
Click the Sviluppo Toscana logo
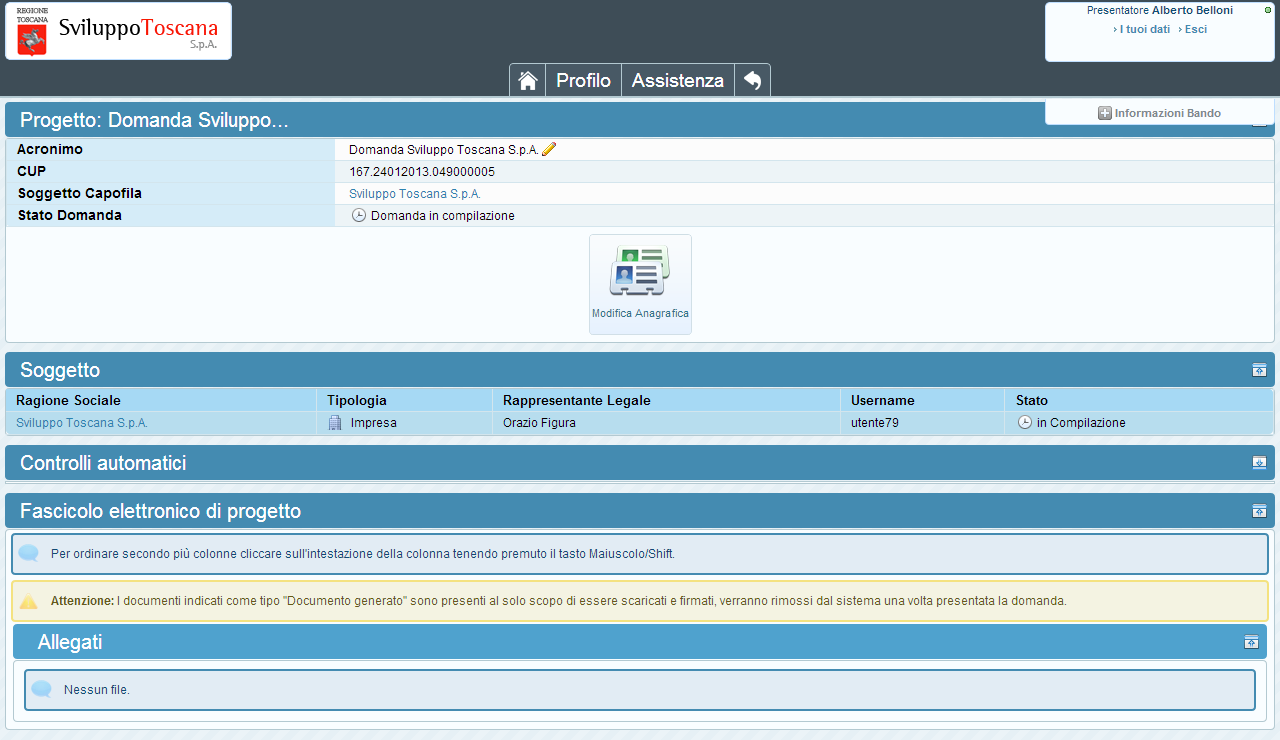[x=118, y=31]
